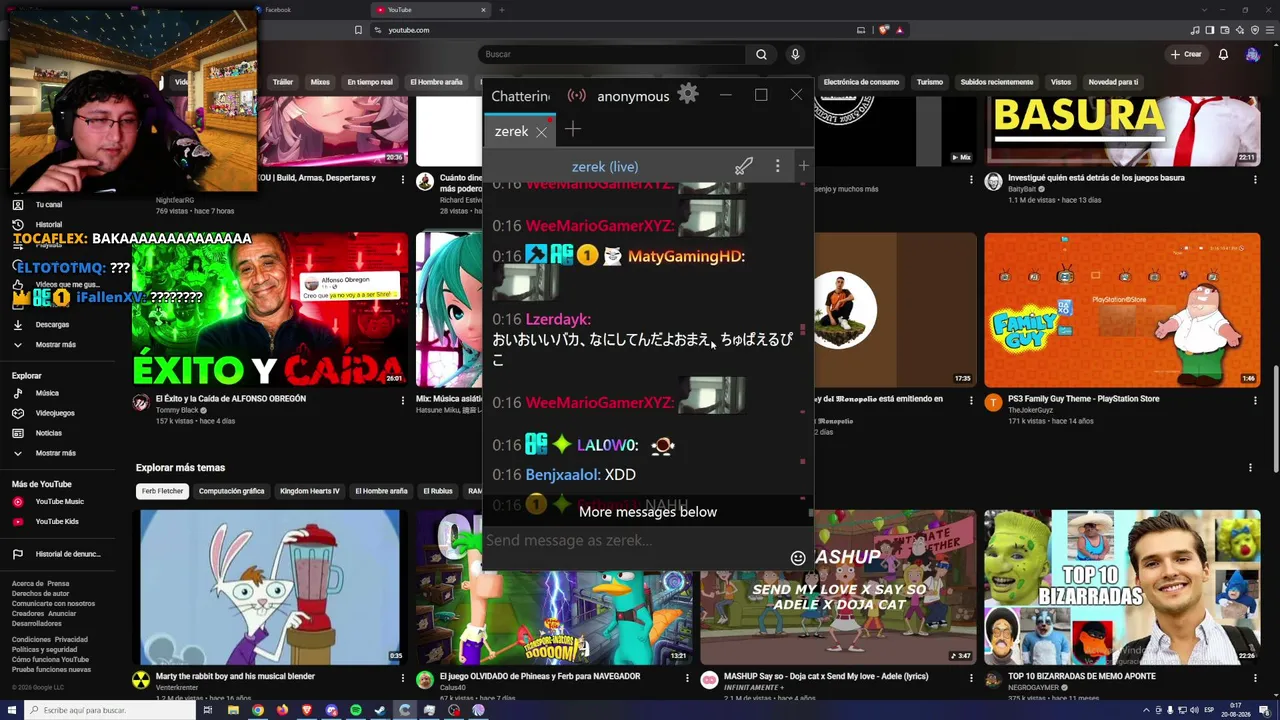Image resolution: width=1280 pixels, height=720 pixels.
Task: Open Marty the rabbit boy video thumbnail
Action: pos(271,587)
